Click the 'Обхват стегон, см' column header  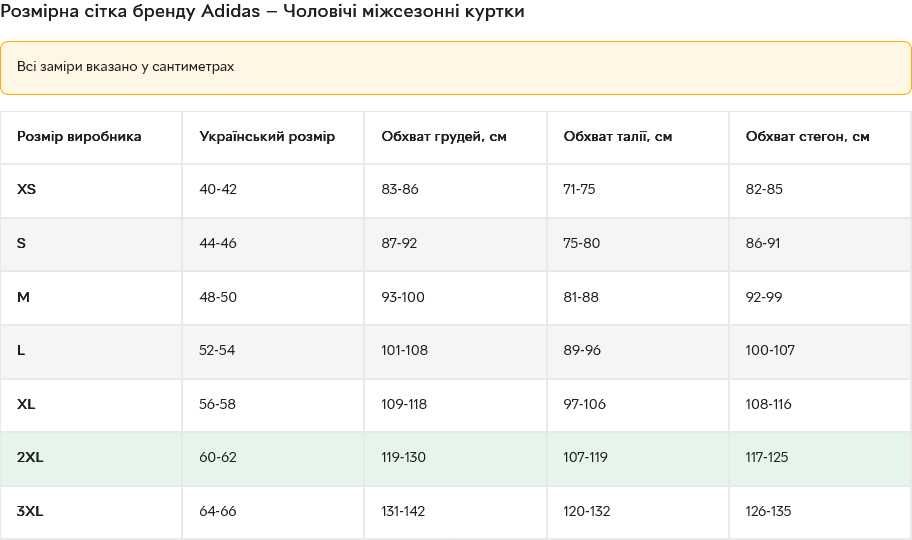pos(807,136)
